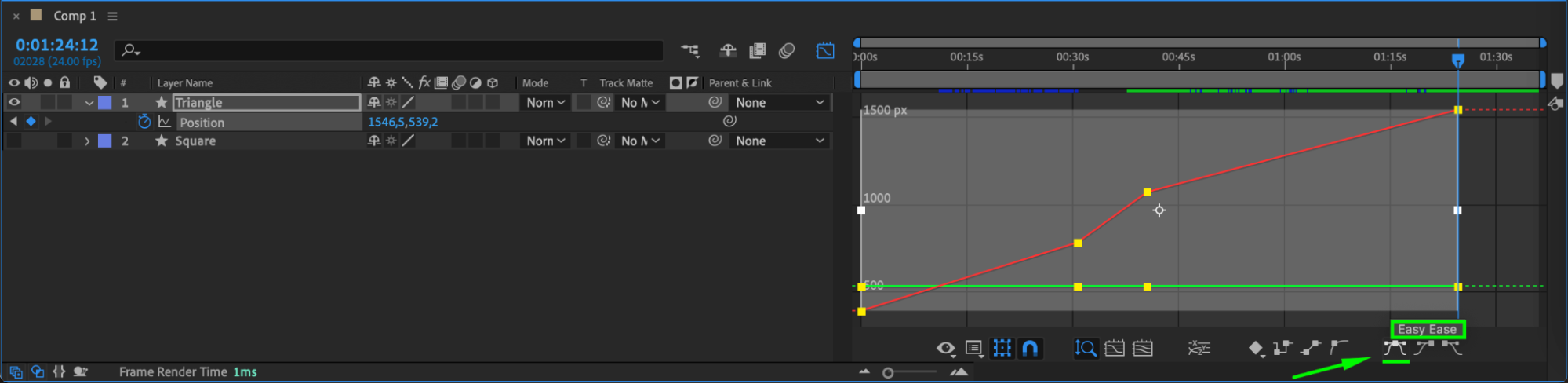Click Square parent pick whip
The width and height of the screenshot is (1568, 384).
point(715,141)
